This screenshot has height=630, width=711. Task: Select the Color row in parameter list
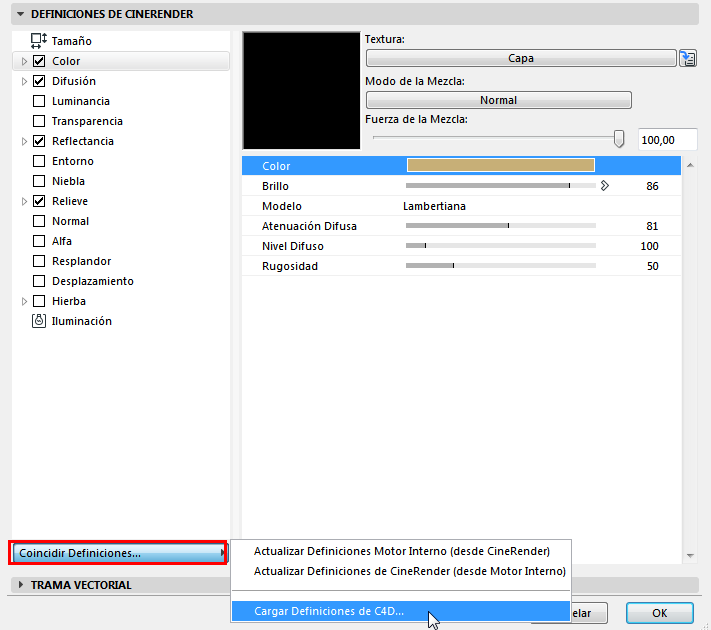click(461, 166)
